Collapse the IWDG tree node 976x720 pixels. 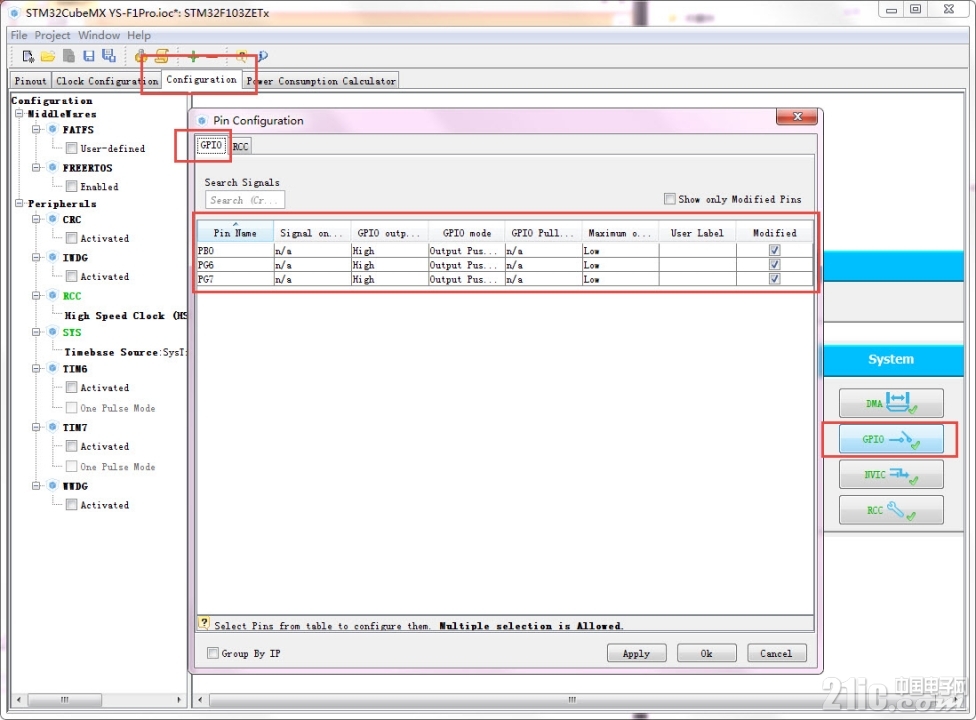36,257
